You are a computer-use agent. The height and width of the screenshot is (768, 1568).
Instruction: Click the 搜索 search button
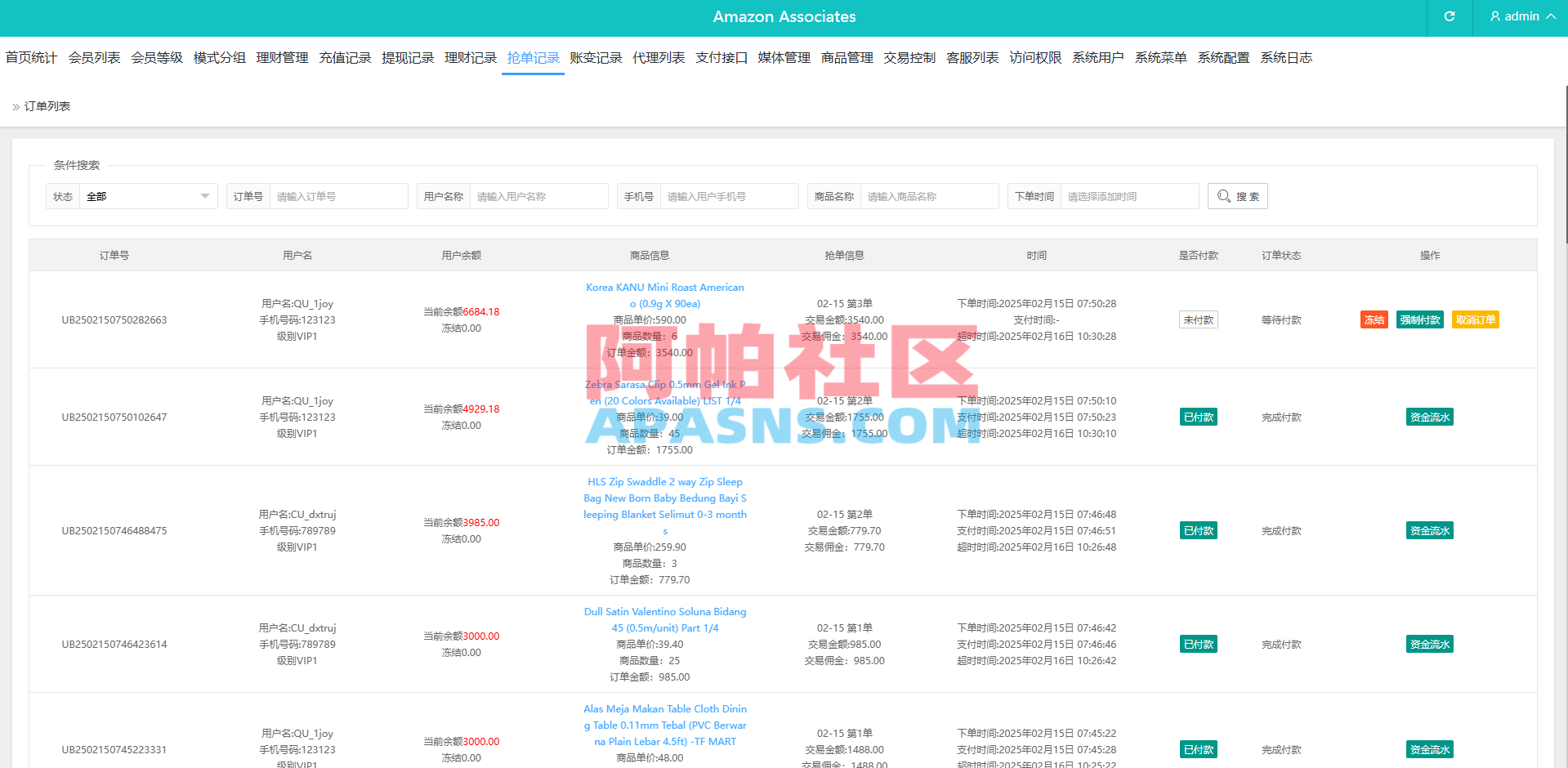coord(1237,196)
